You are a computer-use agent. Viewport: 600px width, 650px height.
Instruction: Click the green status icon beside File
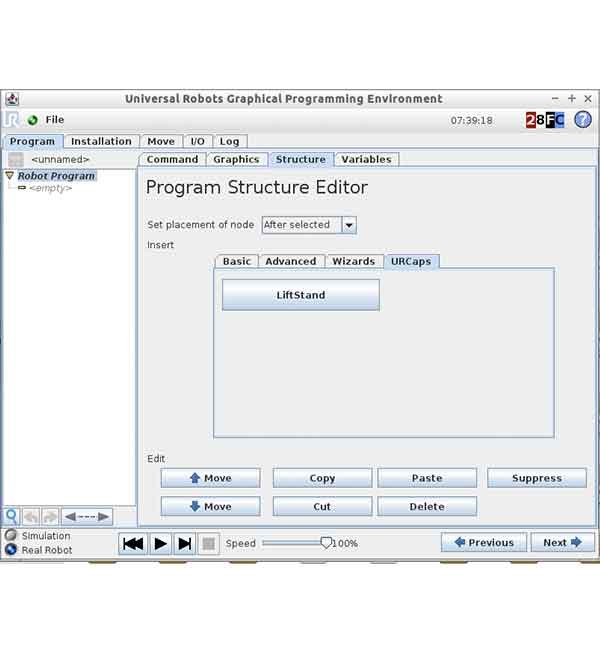coord(32,120)
